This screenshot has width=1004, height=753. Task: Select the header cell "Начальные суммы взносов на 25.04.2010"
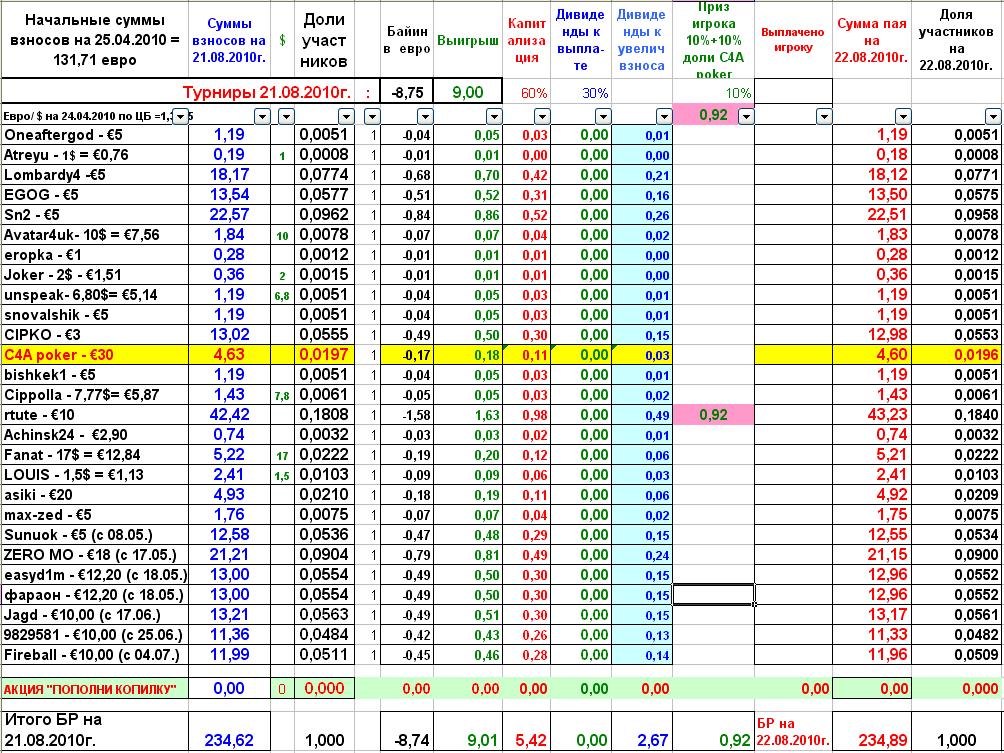tap(95, 40)
